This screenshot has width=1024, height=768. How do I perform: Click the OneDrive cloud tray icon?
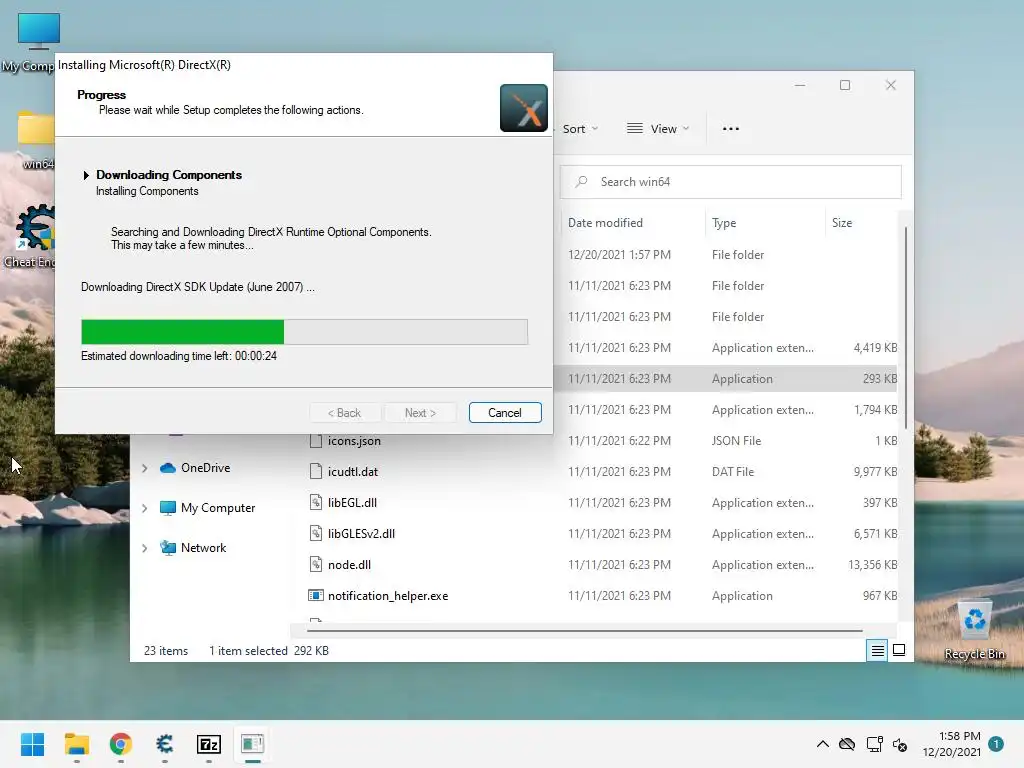click(x=847, y=744)
